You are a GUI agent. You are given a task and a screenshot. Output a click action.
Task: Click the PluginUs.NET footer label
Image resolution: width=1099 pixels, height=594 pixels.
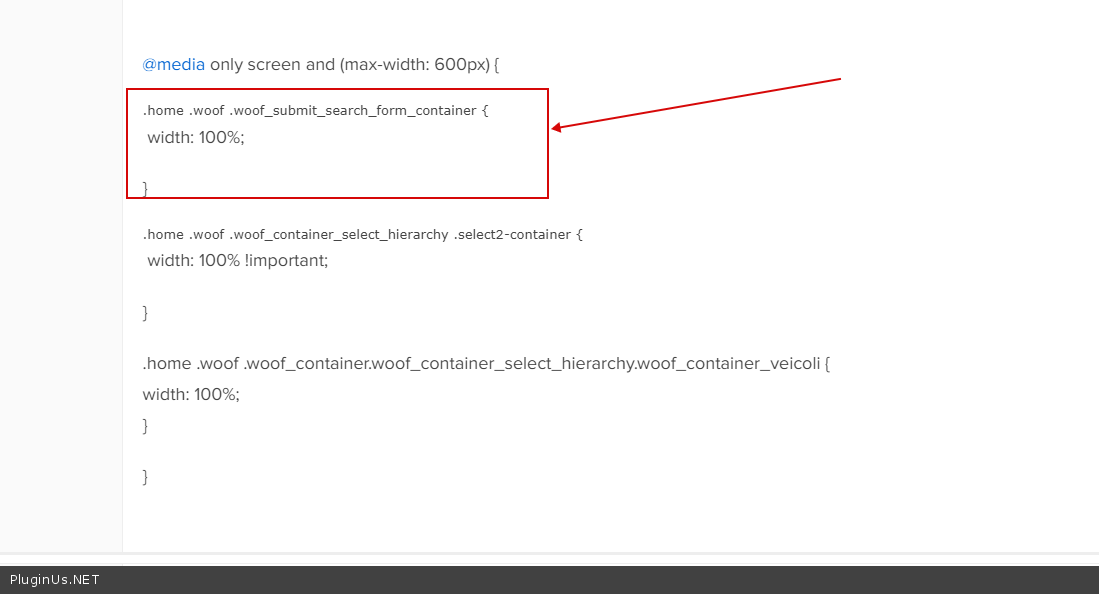point(55,580)
